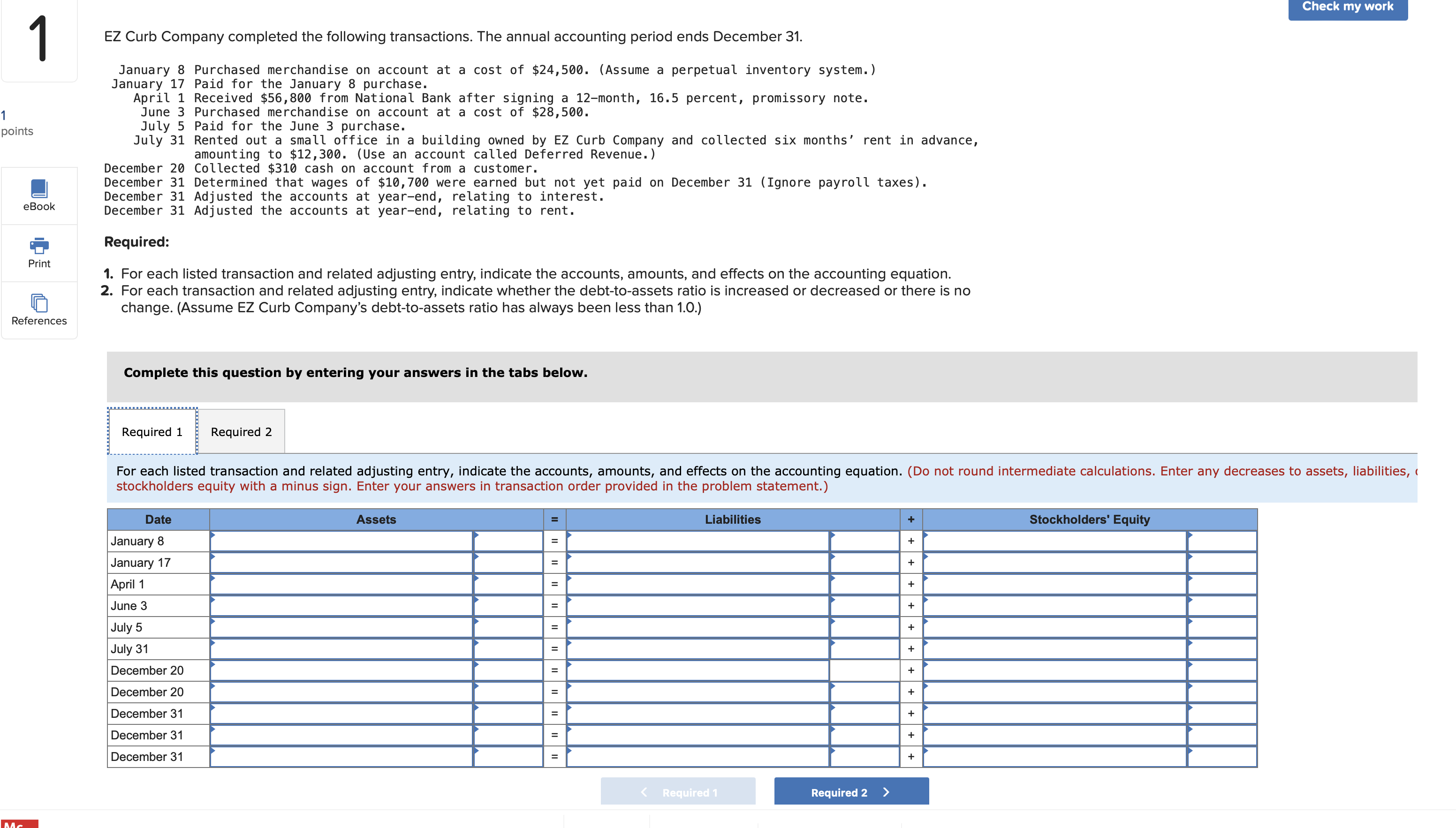Click July 5 Liabilities amount field

[x=864, y=628]
